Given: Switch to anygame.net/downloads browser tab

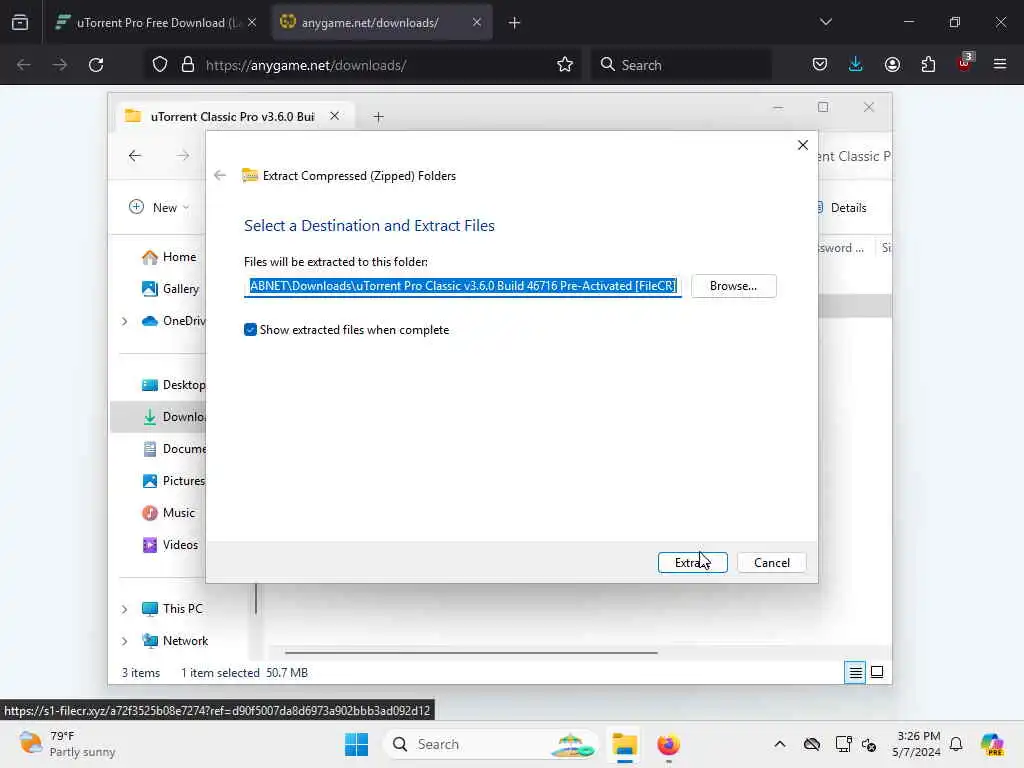Looking at the screenshot, I should tap(381, 23).
